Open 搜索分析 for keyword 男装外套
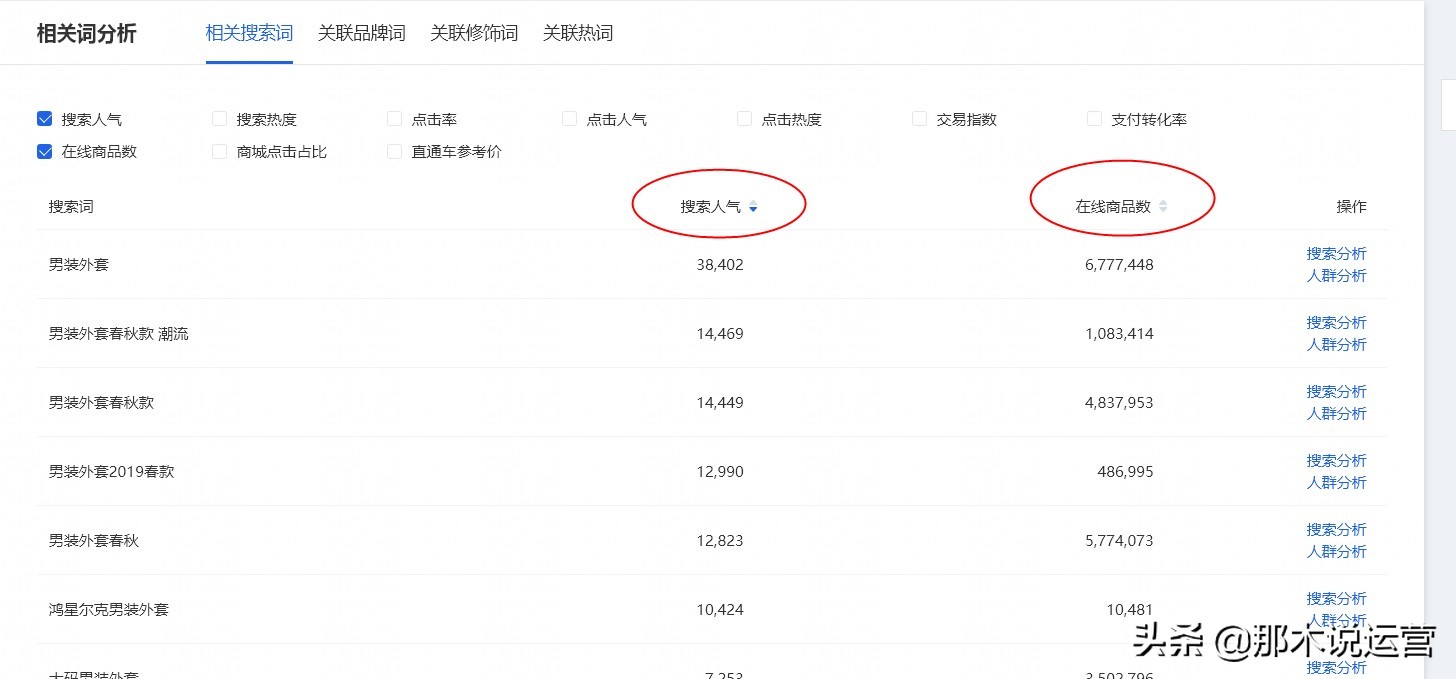 click(x=1337, y=253)
